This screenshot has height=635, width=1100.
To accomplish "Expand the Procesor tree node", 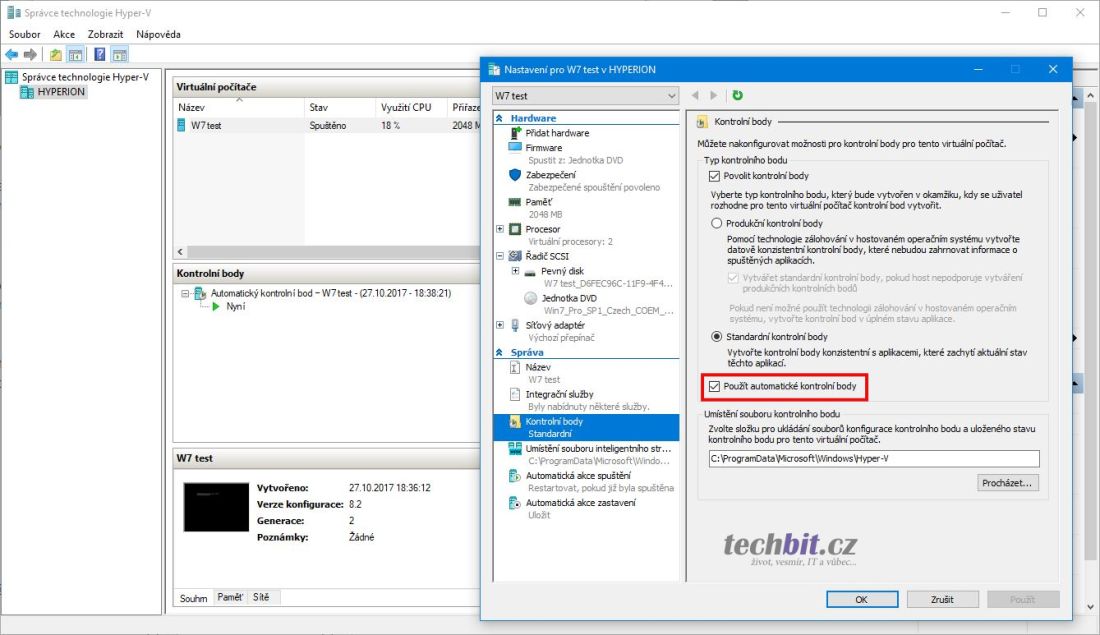I will (500, 229).
